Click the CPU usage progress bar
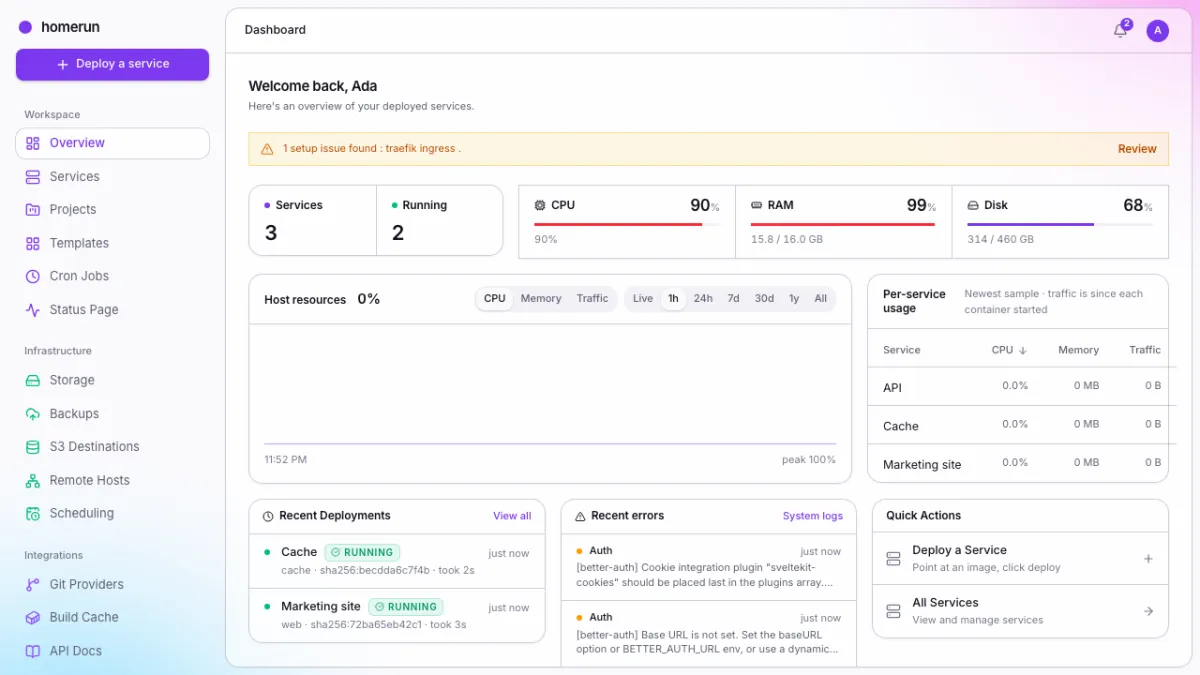The width and height of the screenshot is (1200, 675). pos(627,225)
